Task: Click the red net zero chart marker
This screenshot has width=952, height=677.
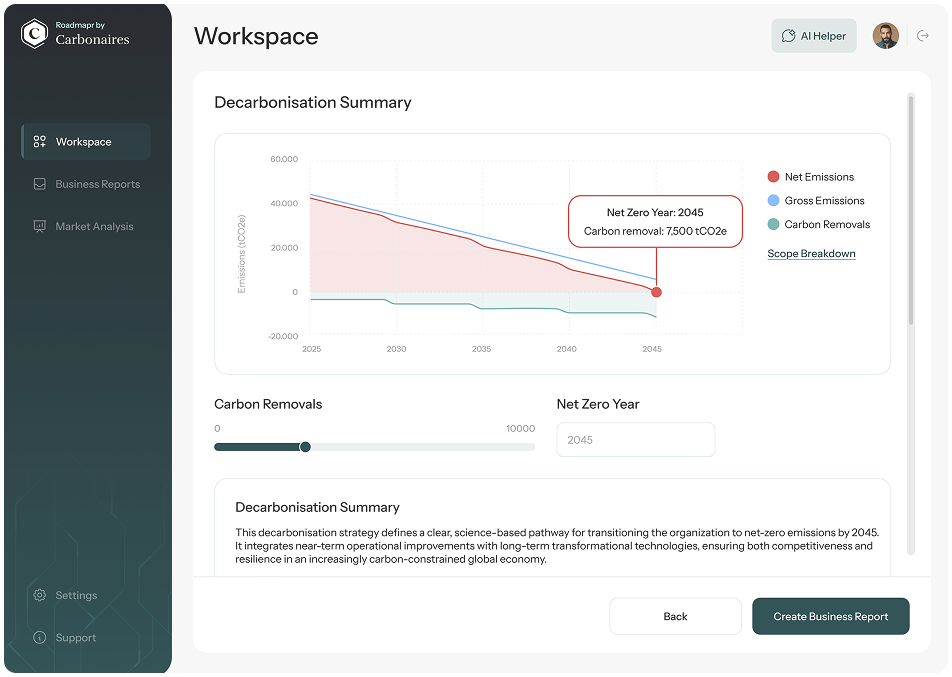Action: (656, 292)
